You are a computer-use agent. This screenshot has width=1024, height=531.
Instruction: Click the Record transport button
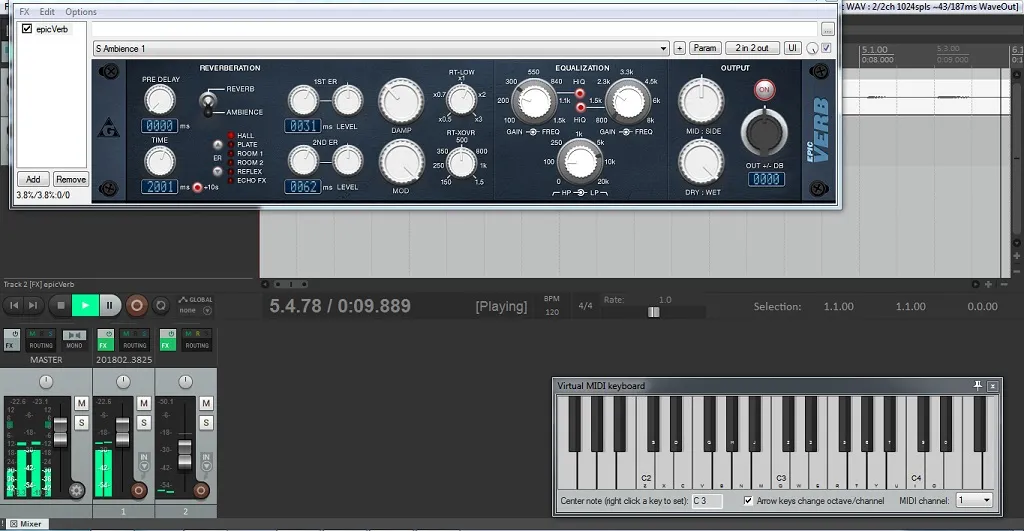point(136,305)
